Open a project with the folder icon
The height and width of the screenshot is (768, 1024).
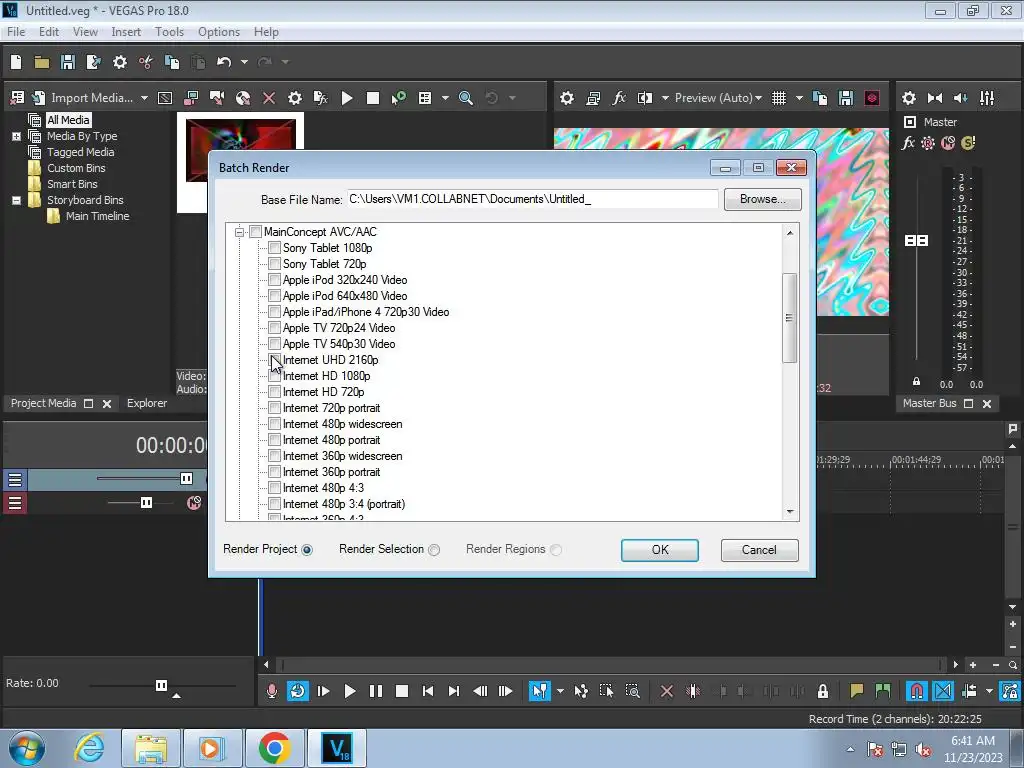(x=42, y=62)
